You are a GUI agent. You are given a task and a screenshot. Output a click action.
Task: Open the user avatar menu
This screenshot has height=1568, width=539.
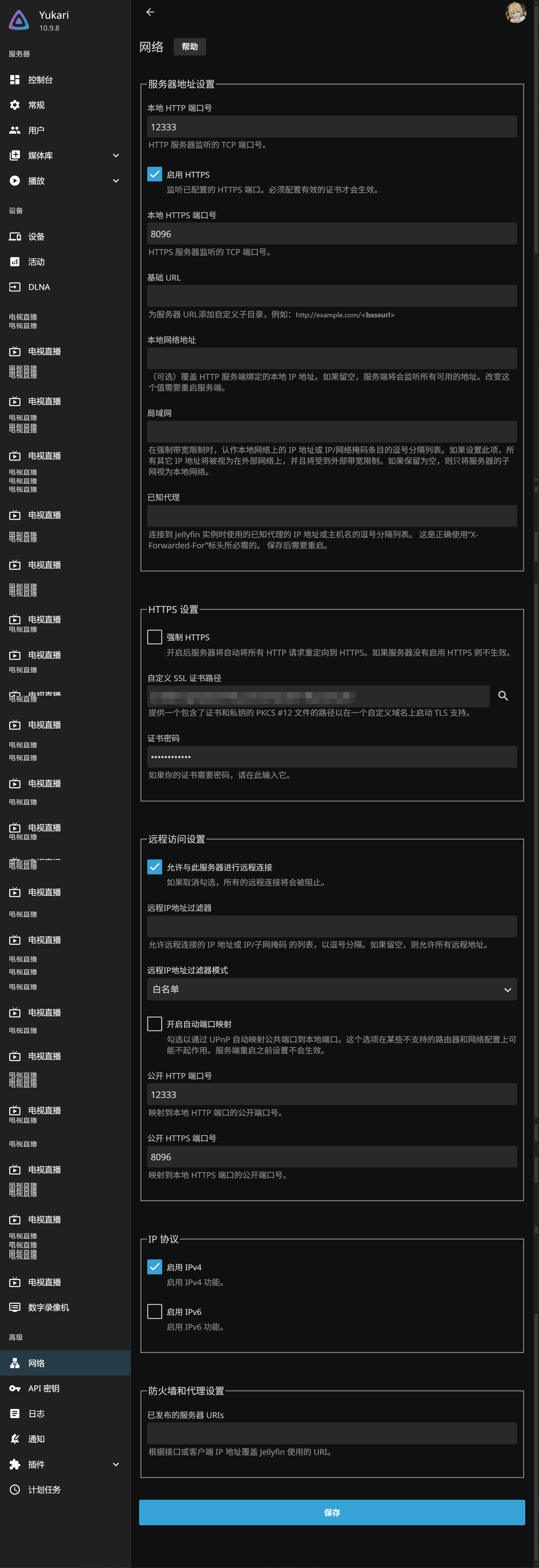pyautogui.click(x=516, y=12)
